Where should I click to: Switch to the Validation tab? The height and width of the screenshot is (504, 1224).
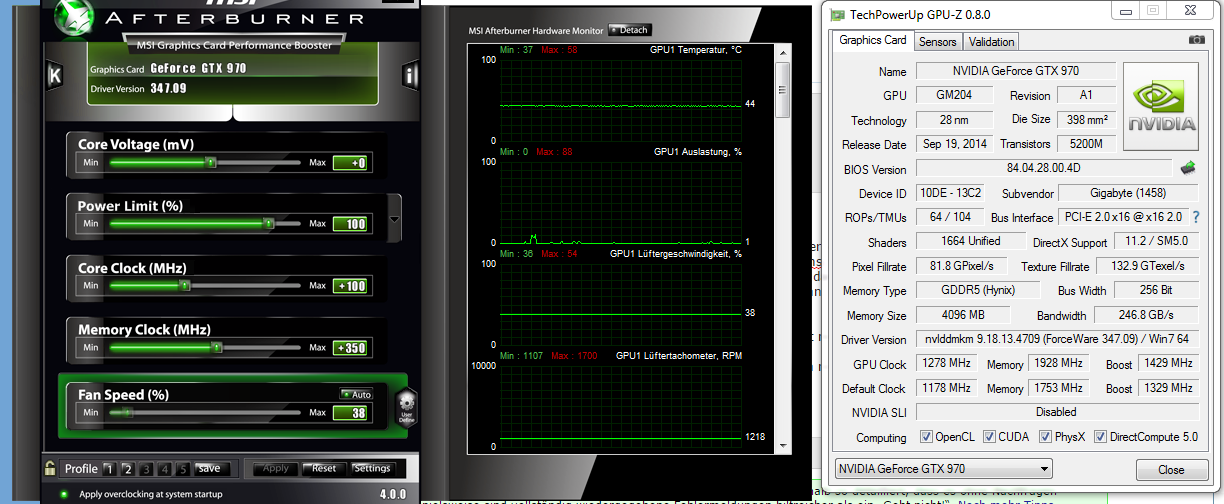(991, 41)
